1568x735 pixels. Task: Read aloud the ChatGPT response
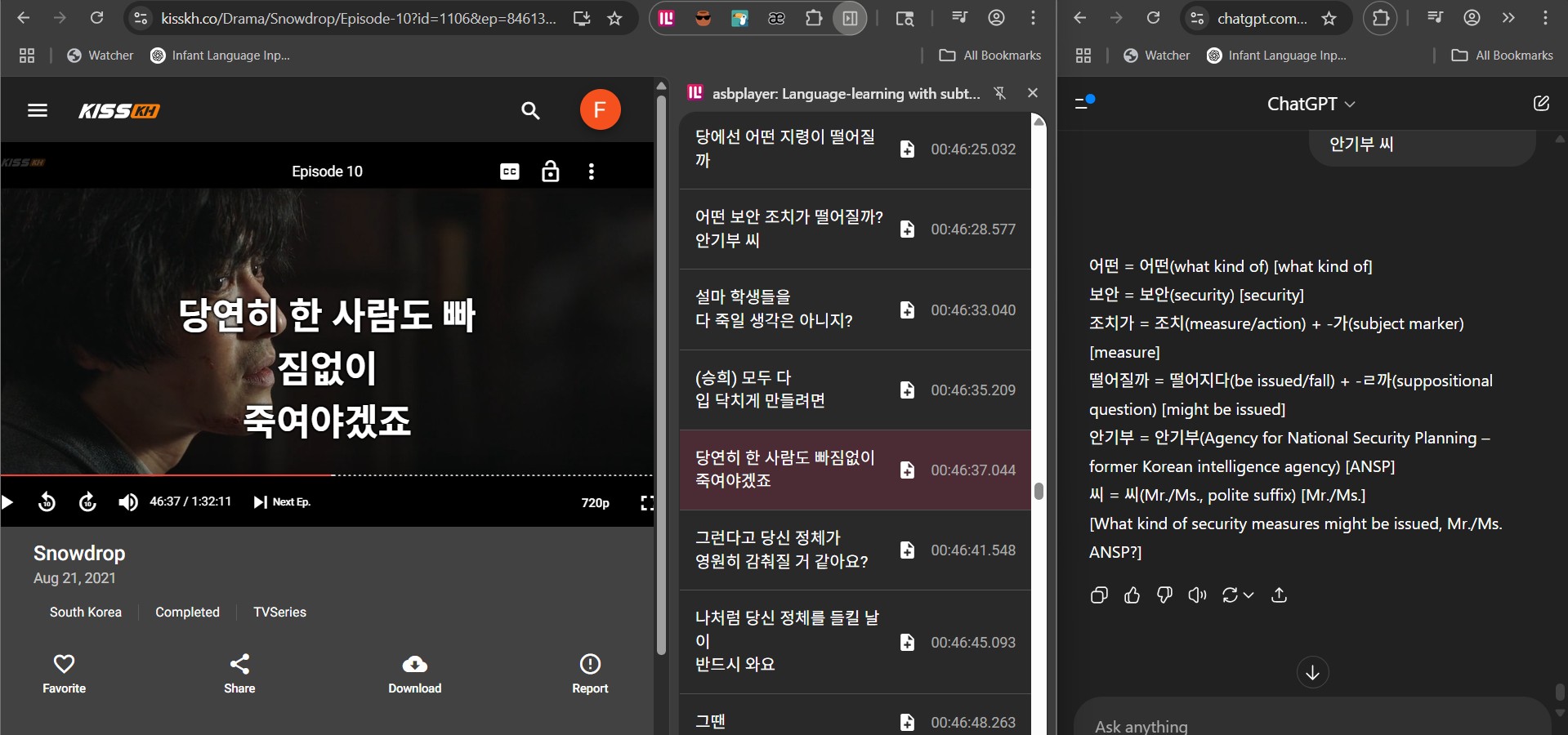pos(1197,595)
